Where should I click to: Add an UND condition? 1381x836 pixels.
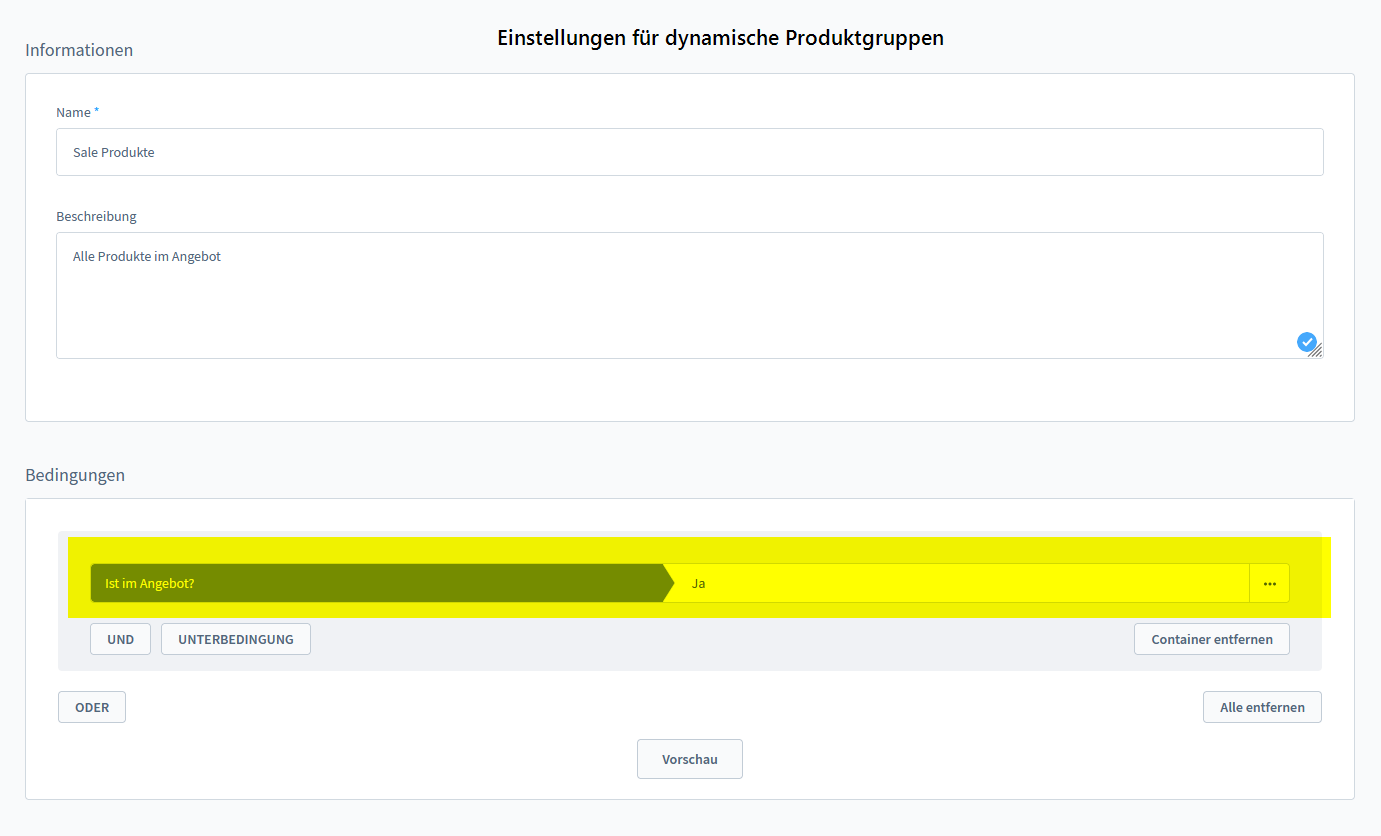[120, 639]
